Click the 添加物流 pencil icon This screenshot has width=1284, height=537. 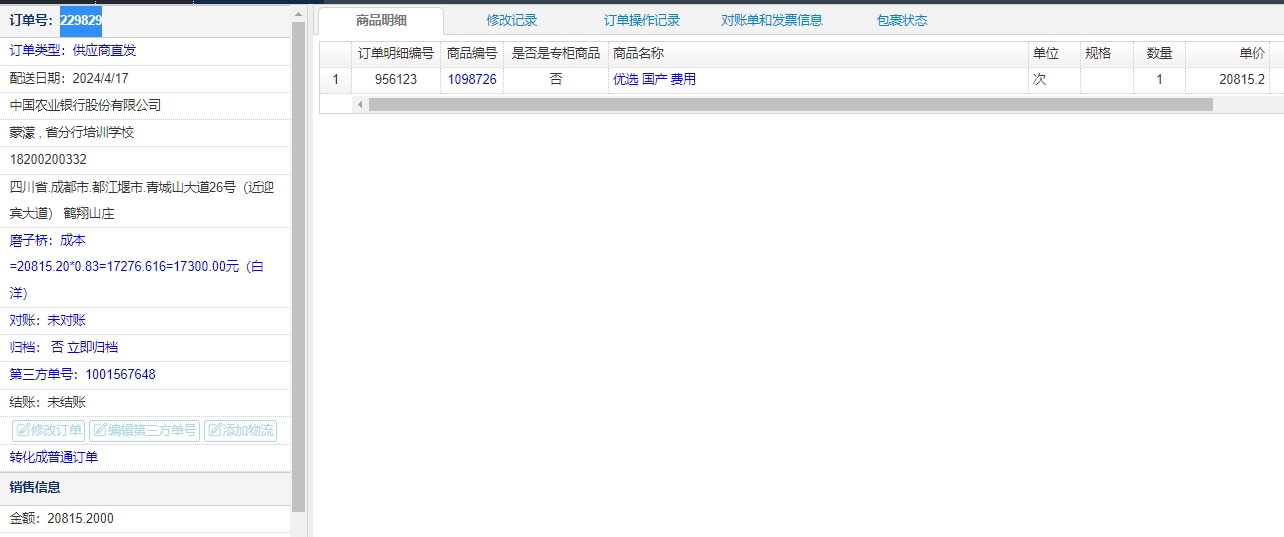(x=215, y=430)
